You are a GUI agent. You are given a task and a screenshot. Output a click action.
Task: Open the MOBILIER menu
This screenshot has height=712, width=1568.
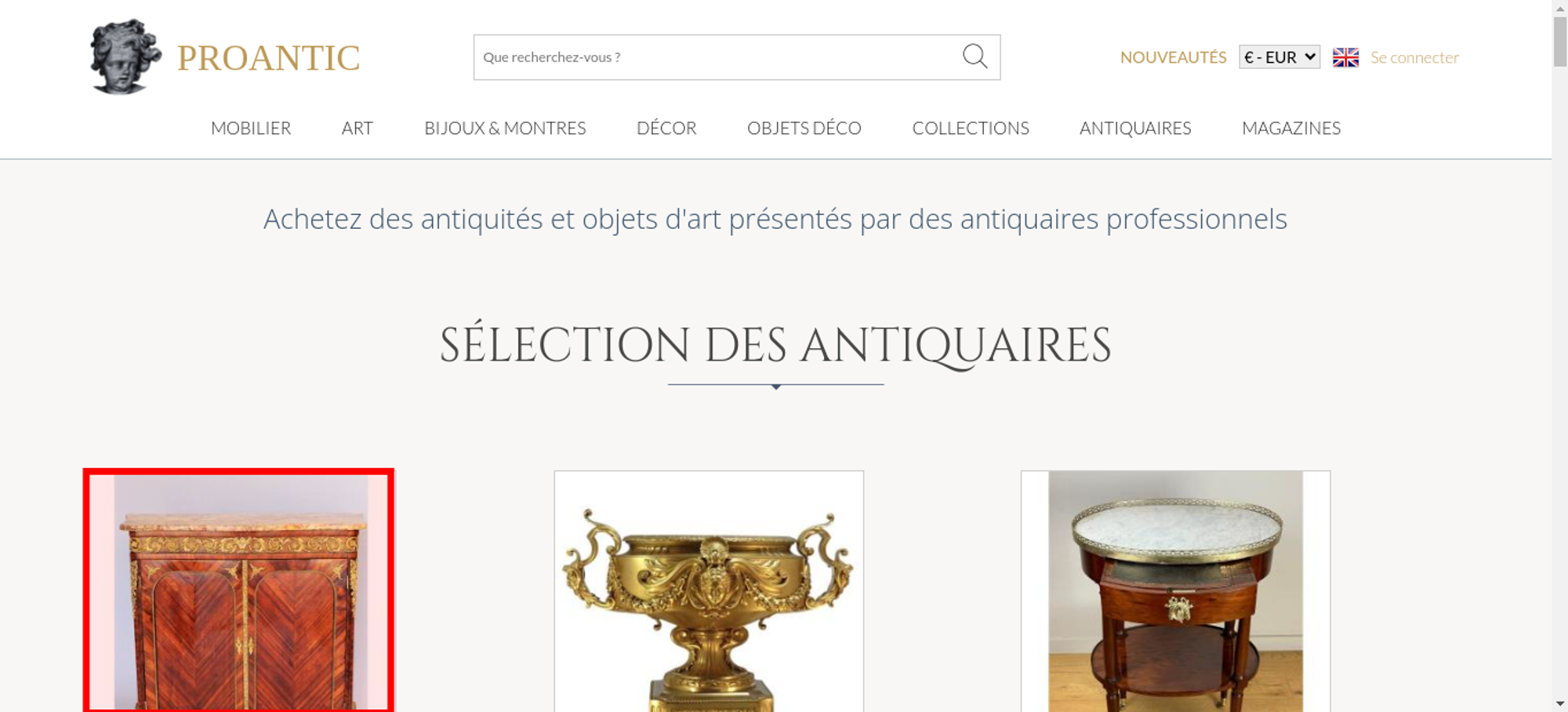point(251,128)
